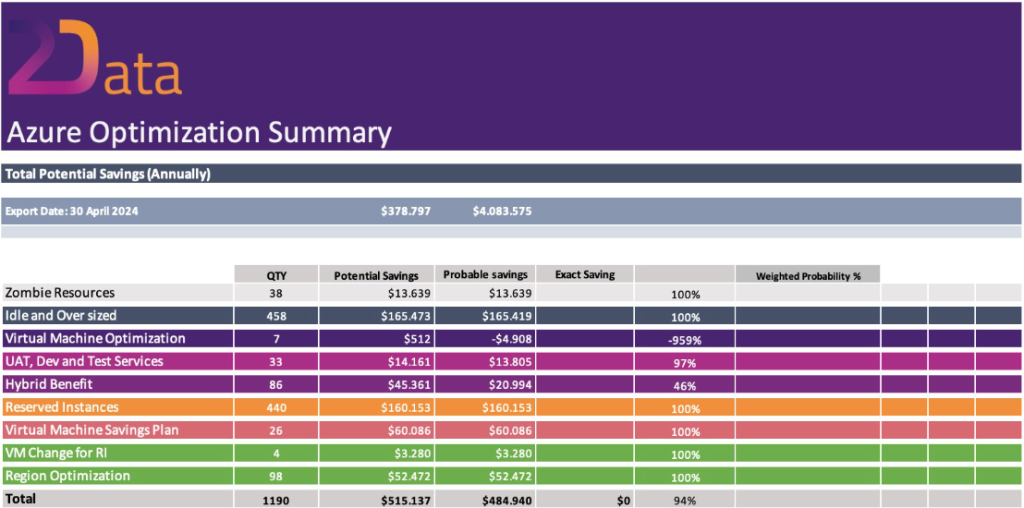The image size is (1024, 508).
Task: Select the orange Reserved Instances row label
Action: click(62, 407)
